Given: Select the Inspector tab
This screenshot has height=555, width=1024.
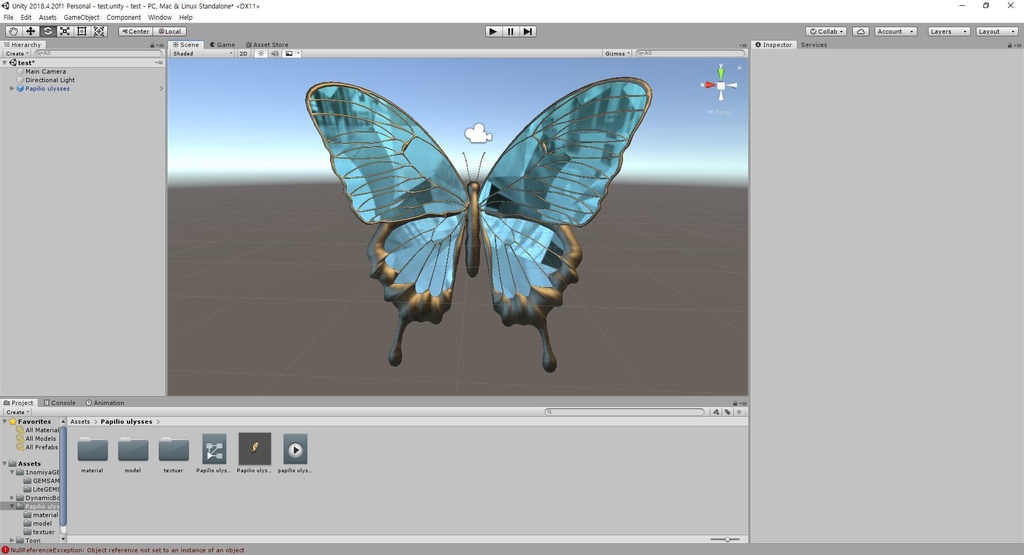Looking at the screenshot, I should click(x=773, y=45).
